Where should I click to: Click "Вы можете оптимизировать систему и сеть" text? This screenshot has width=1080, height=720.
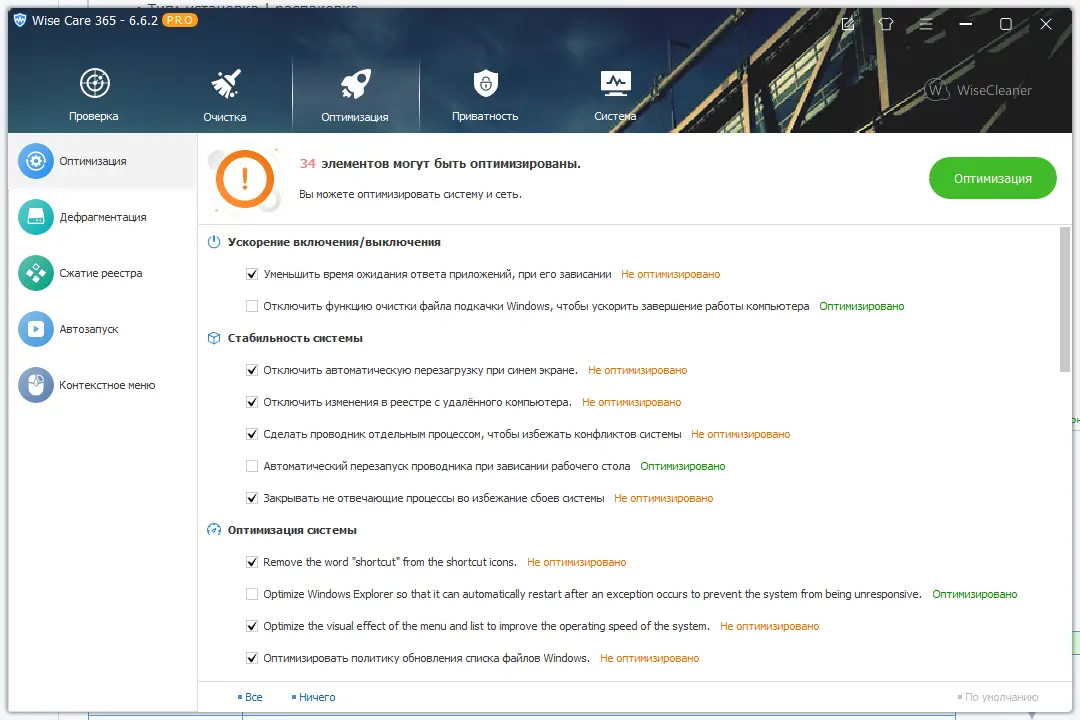[411, 194]
